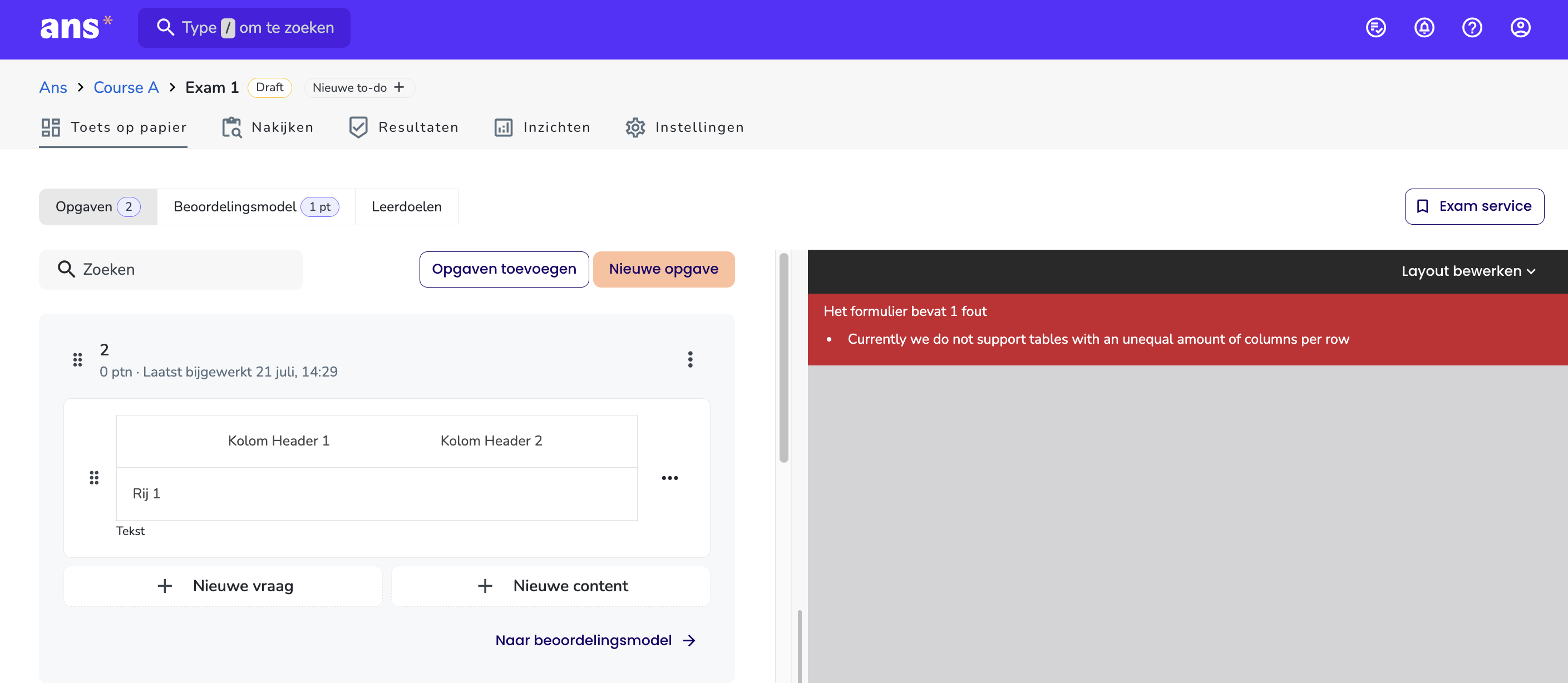The height and width of the screenshot is (683, 1568).
Task: Create a Nieuwe opgave
Action: pyautogui.click(x=663, y=269)
